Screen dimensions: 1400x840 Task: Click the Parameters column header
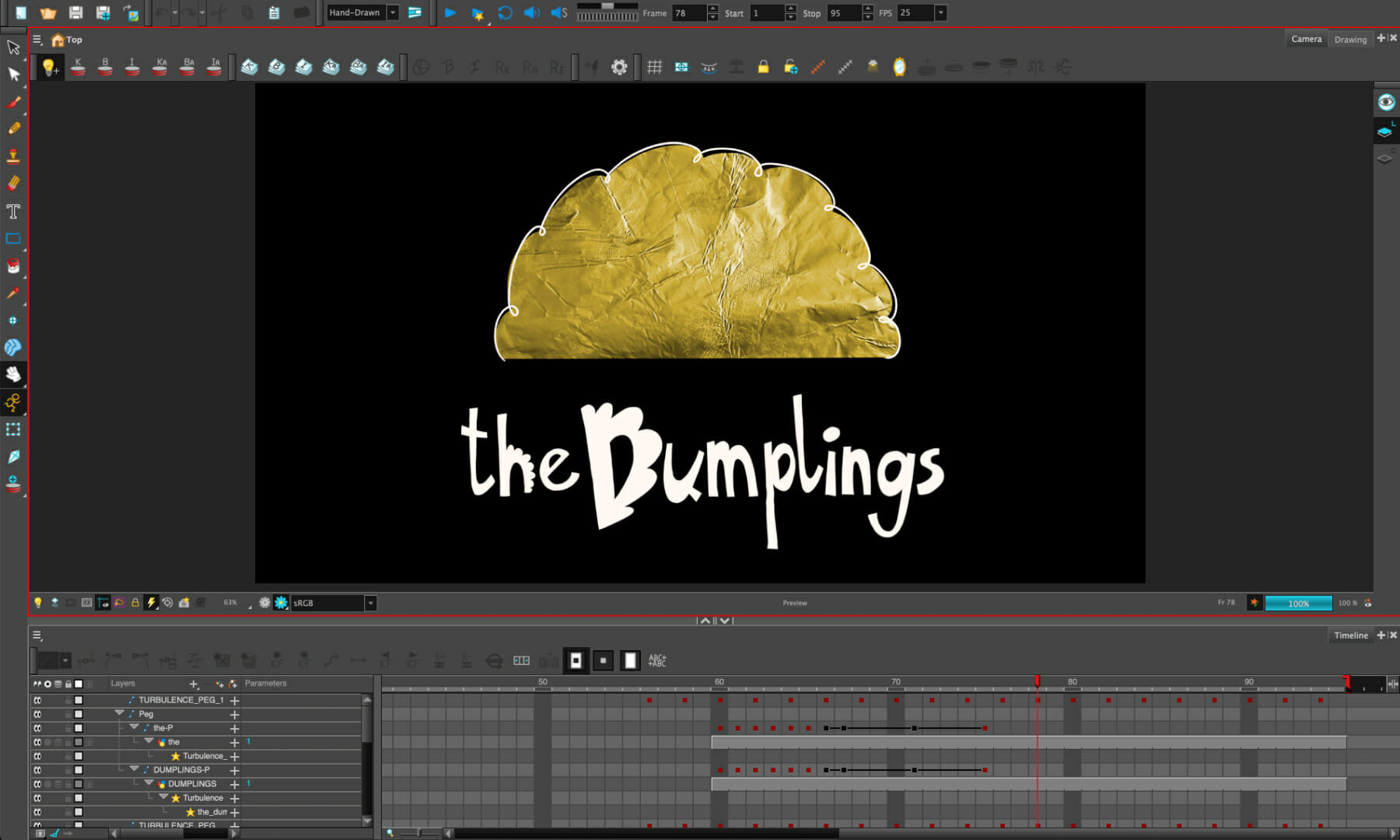266,683
